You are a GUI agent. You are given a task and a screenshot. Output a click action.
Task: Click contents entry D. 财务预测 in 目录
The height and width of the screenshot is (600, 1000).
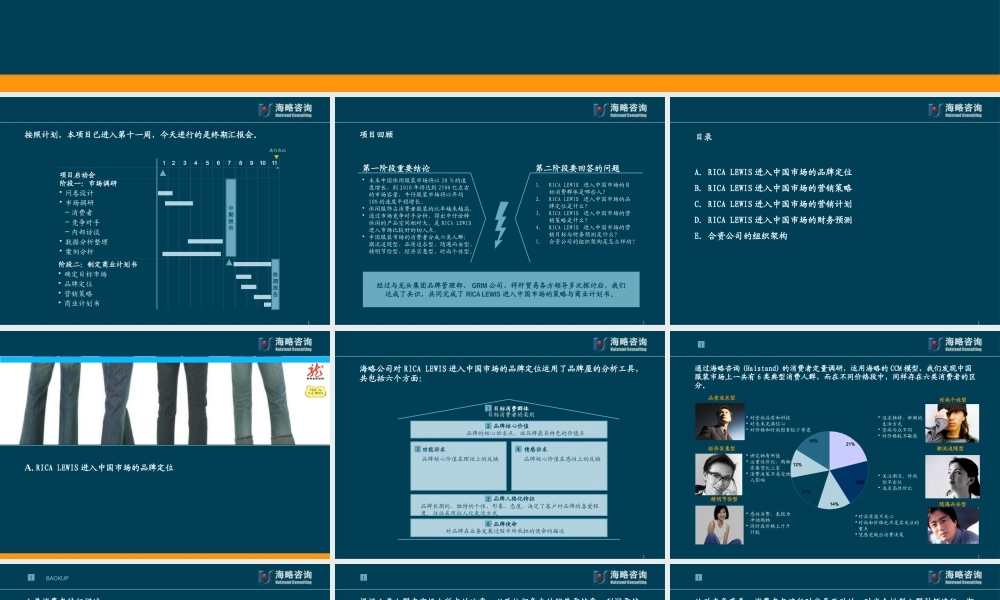pos(773,220)
